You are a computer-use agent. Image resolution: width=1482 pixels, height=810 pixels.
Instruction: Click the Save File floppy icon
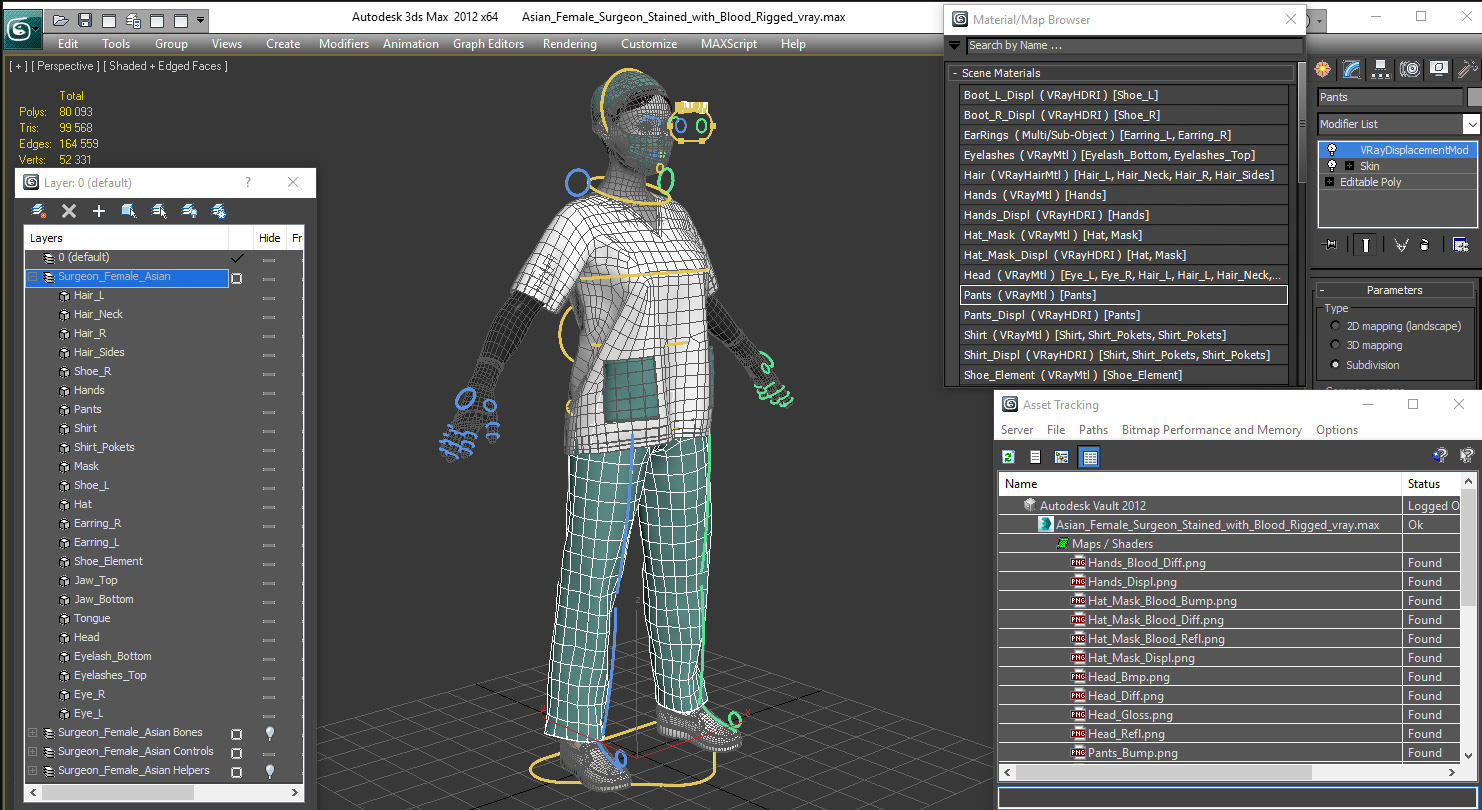click(85, 20)
